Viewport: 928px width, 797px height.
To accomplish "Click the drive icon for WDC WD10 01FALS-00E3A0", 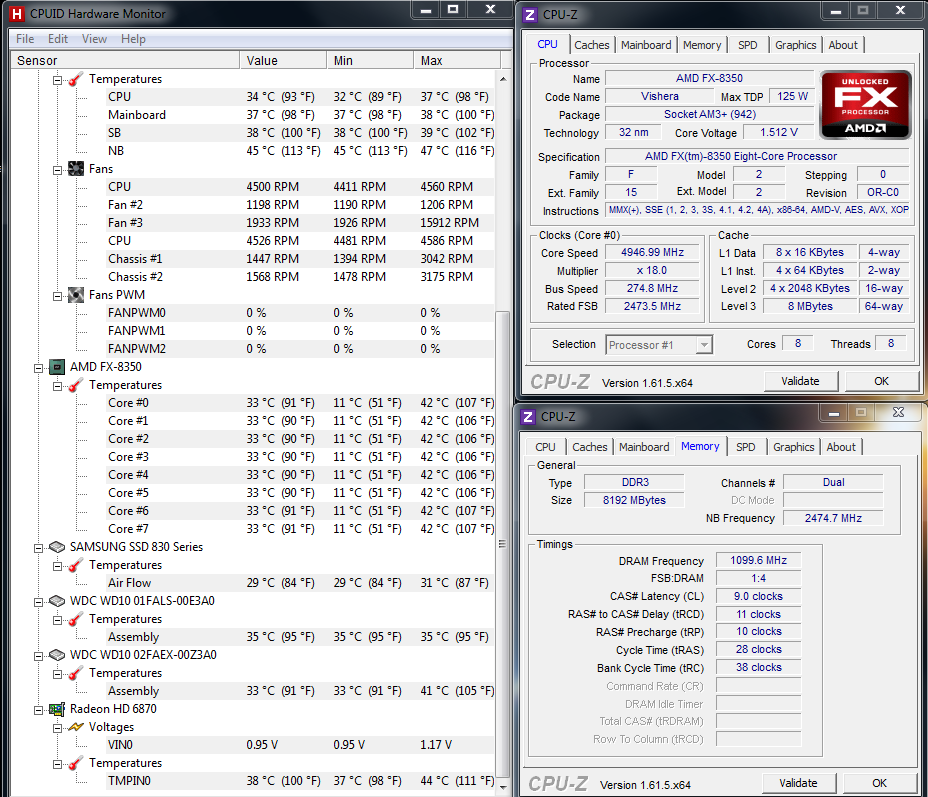I will tap(57, 601).
